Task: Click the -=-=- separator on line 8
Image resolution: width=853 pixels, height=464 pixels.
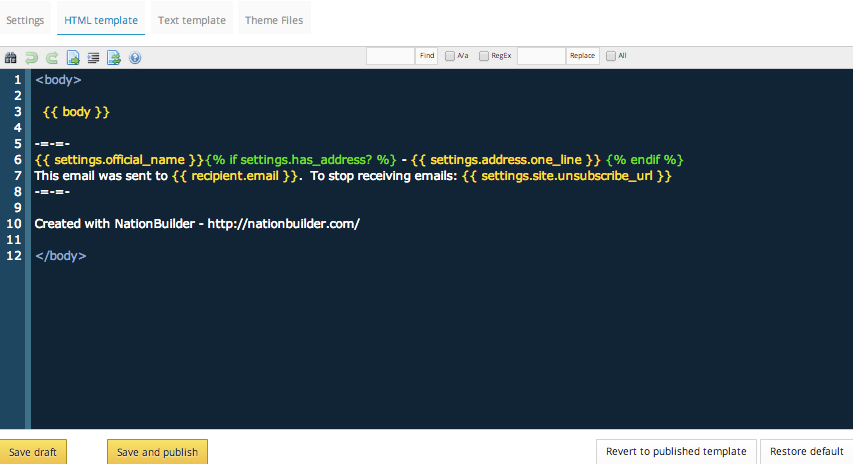Action: [52, 192]
